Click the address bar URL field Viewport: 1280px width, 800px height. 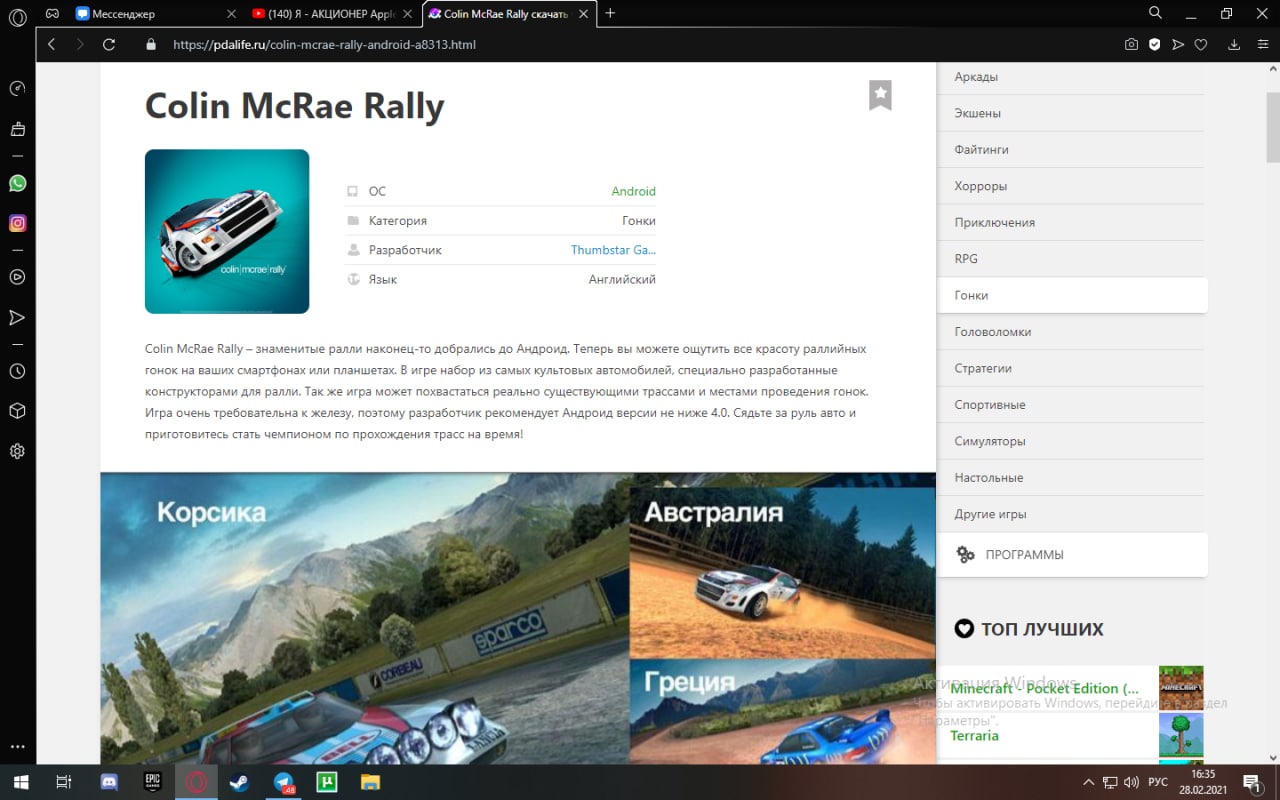(640, 44)
